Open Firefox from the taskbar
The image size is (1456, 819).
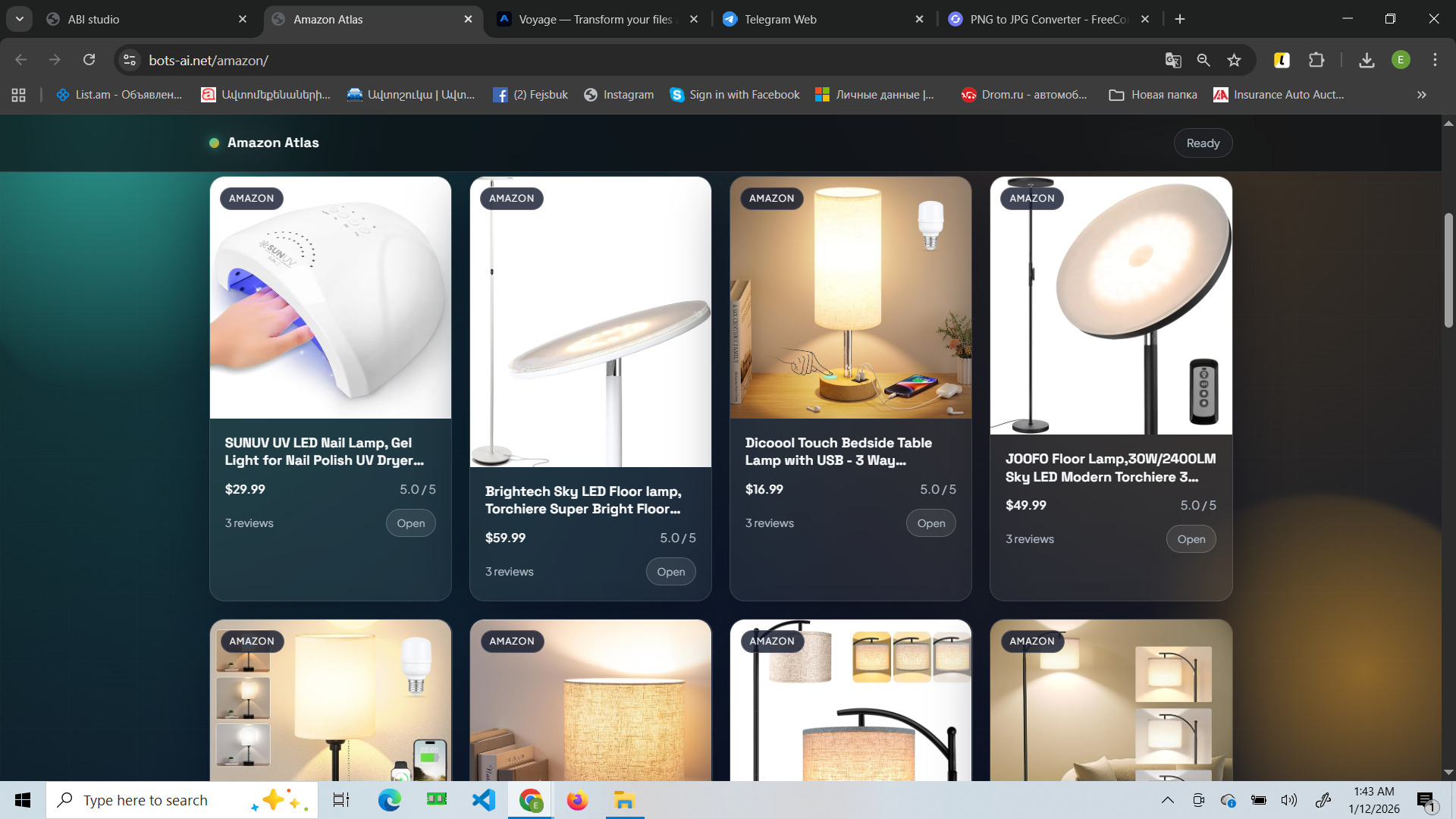[x=577, y=800]
